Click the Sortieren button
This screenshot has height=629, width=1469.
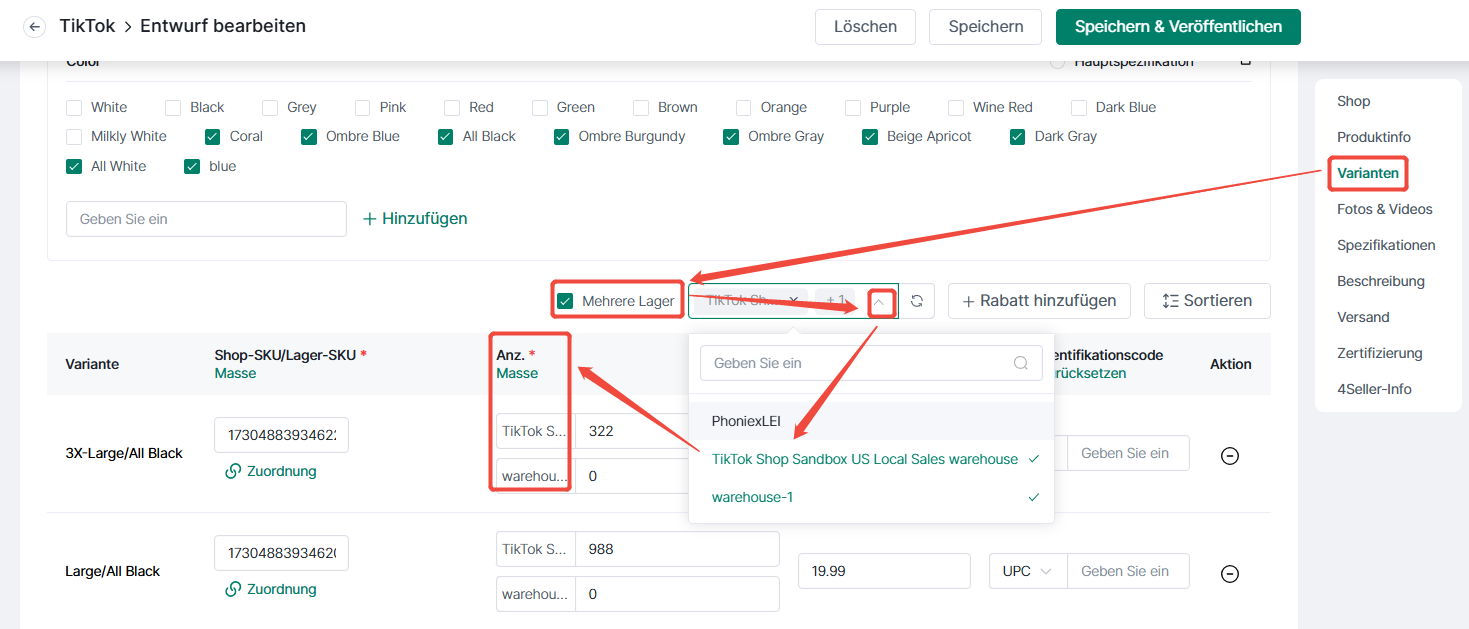coord(1207,301)
